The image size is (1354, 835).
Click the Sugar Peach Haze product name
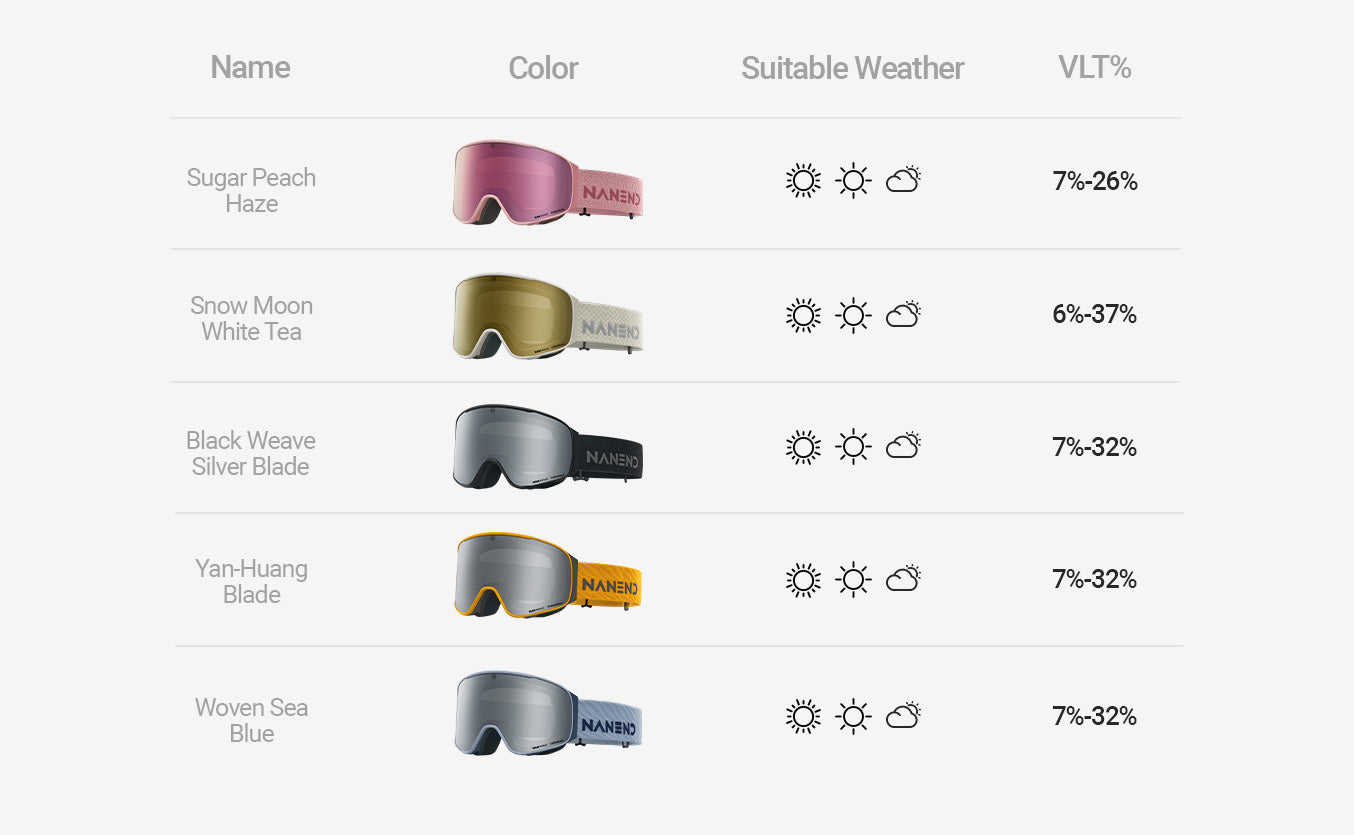[251, 190]
